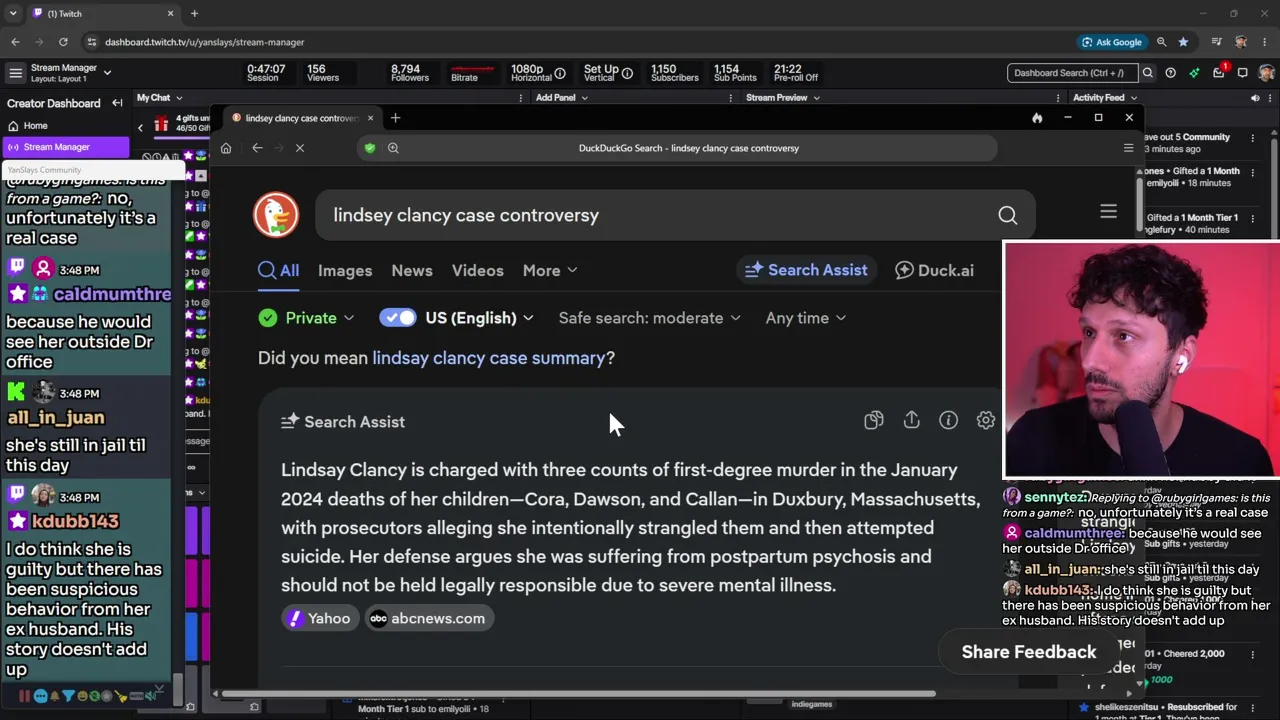Click the Ask Google button
Screen dimensions: 1280x720
(1111, 42)
